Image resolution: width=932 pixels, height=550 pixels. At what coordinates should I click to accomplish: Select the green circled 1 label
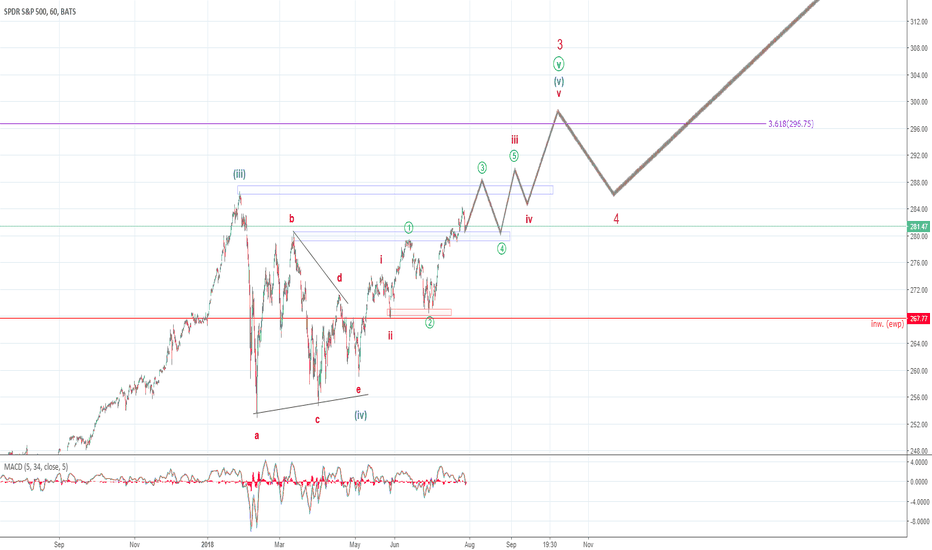[409, 228]
